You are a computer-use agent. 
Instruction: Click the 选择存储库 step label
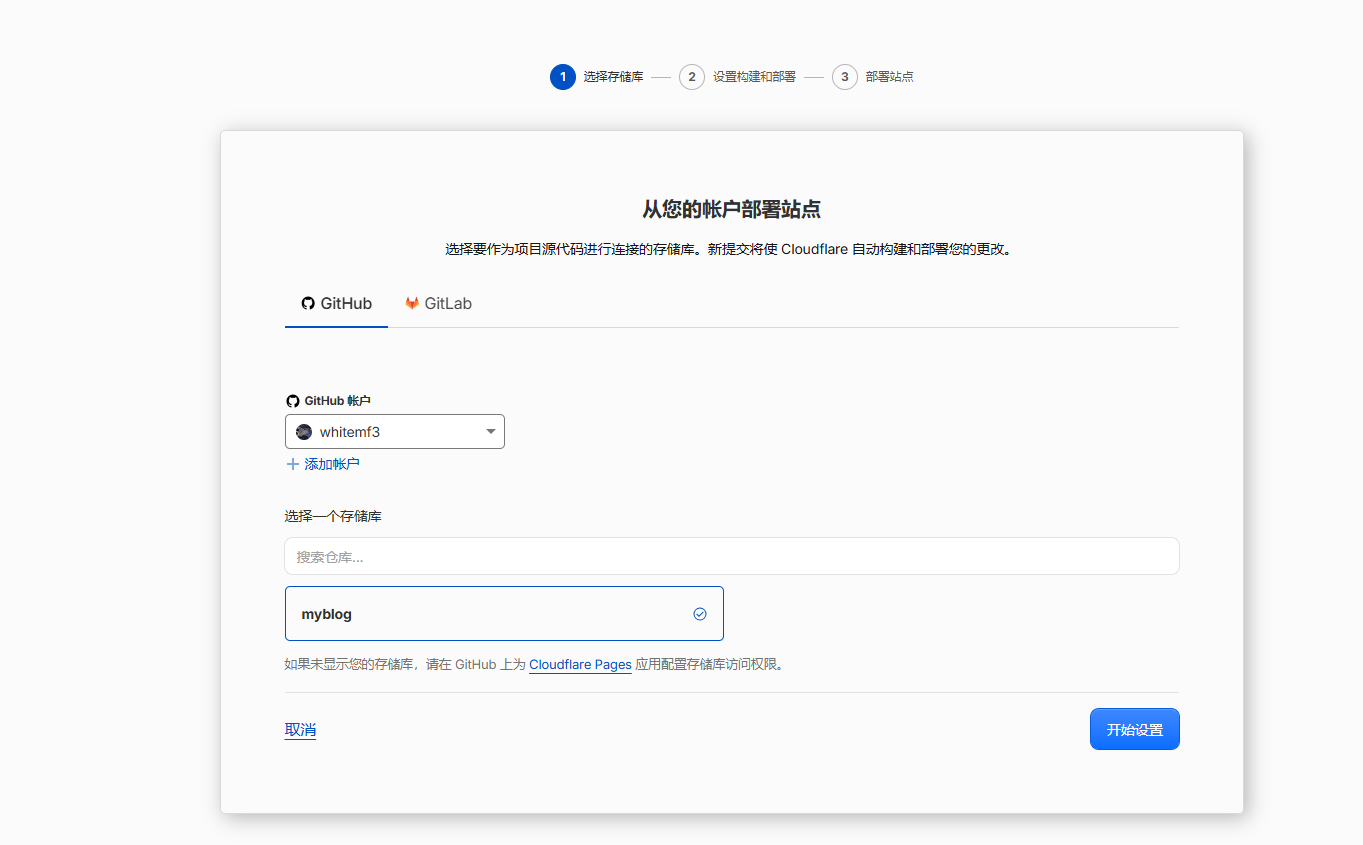(614, 77)
